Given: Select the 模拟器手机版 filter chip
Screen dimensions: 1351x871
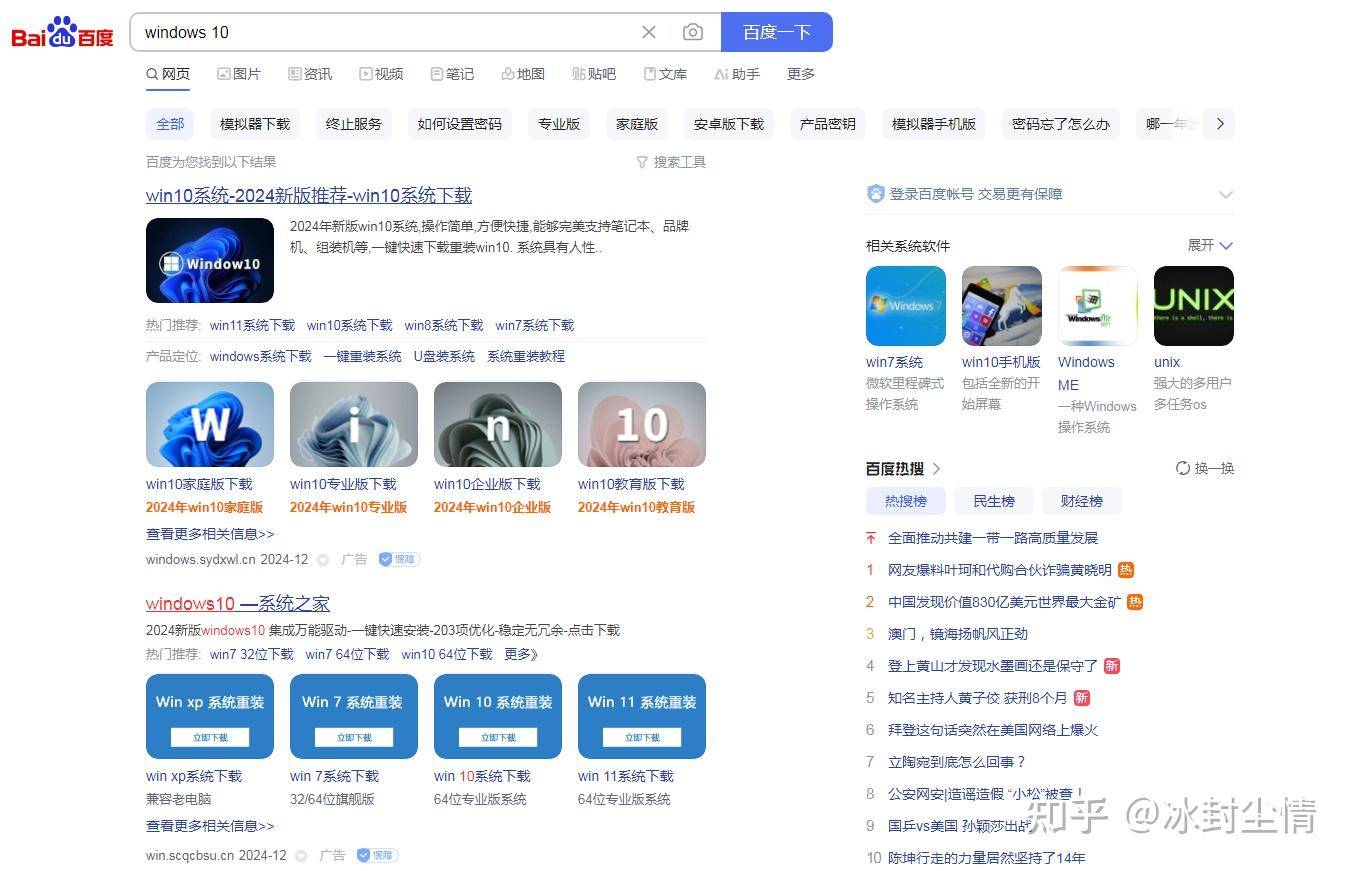Looking at the screenshot, I should click(x=934, y=124).
